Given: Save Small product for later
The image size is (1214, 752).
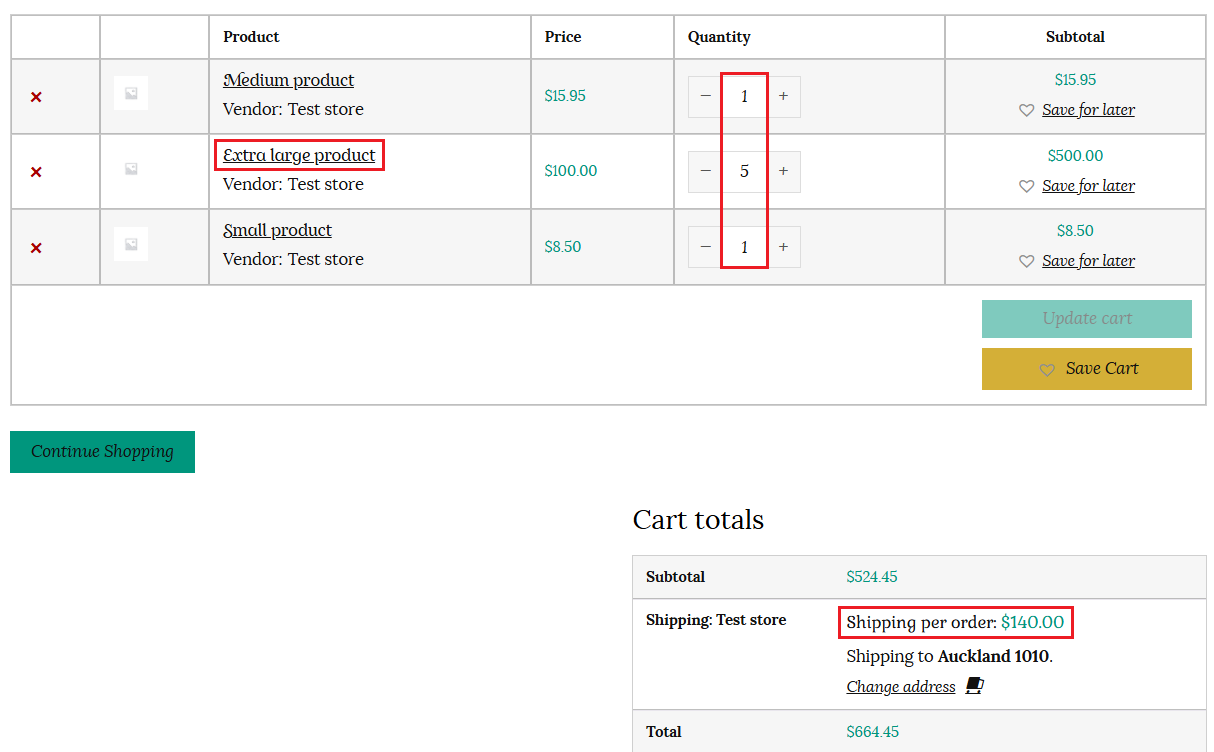Looking at the screenshot, I should (1088, 261).
